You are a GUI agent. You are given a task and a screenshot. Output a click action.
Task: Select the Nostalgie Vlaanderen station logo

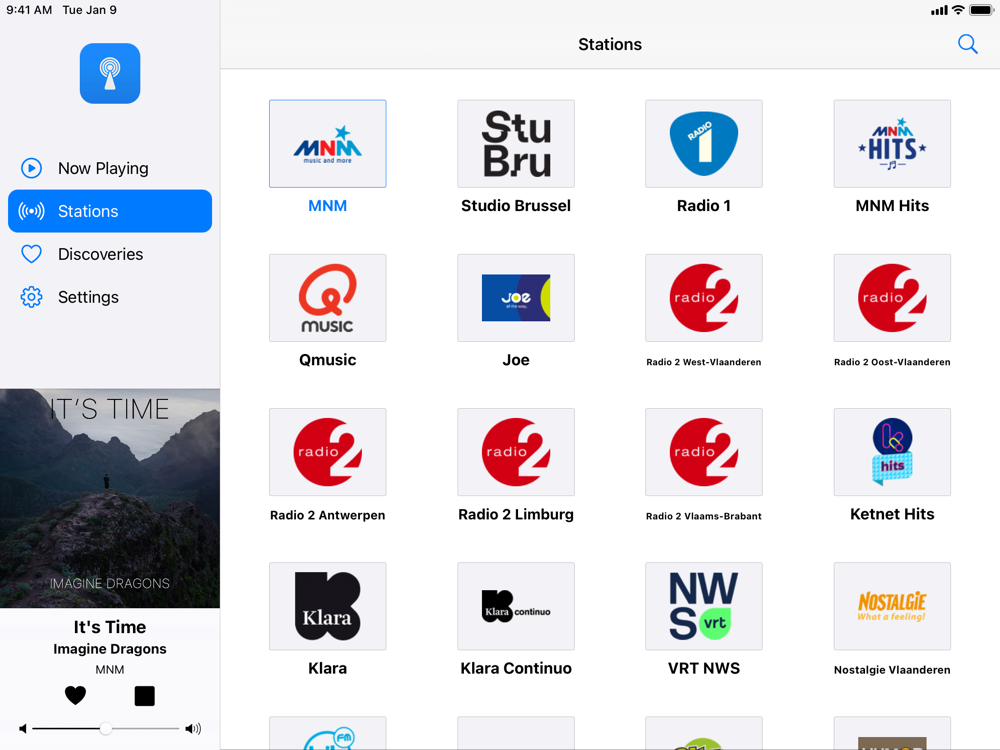(892, 607)
